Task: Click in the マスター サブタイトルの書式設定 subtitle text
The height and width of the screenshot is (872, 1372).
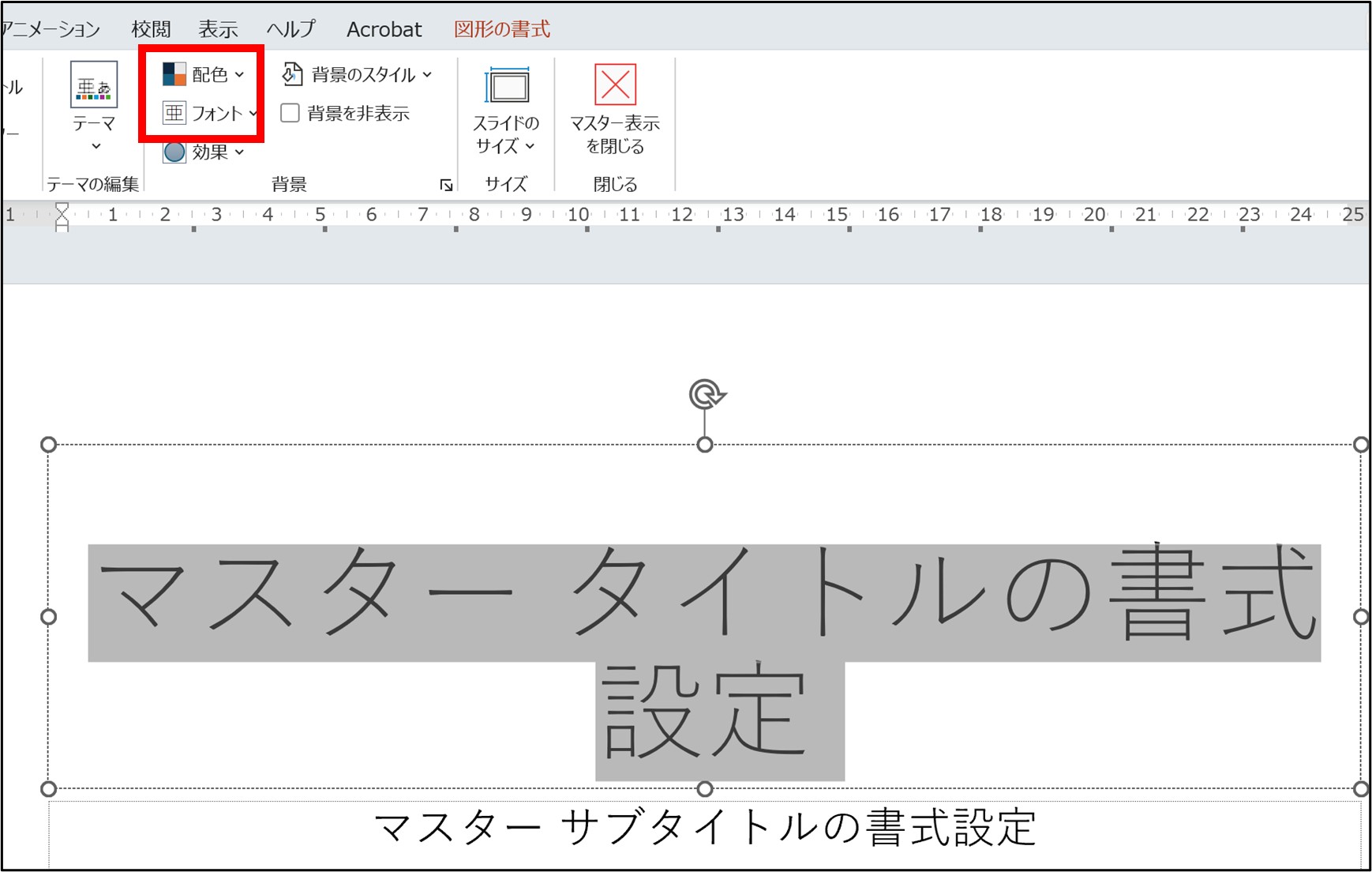Action: pos(705,827)
